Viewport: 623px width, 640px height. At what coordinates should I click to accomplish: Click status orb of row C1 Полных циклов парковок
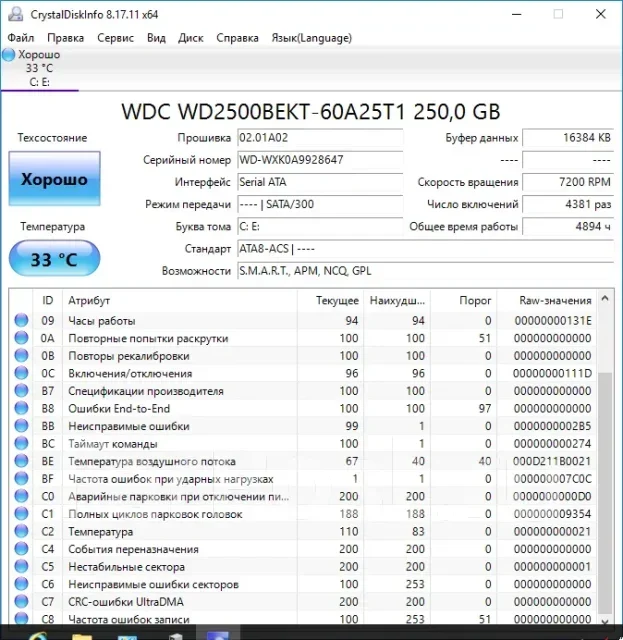tap(21, 513)
